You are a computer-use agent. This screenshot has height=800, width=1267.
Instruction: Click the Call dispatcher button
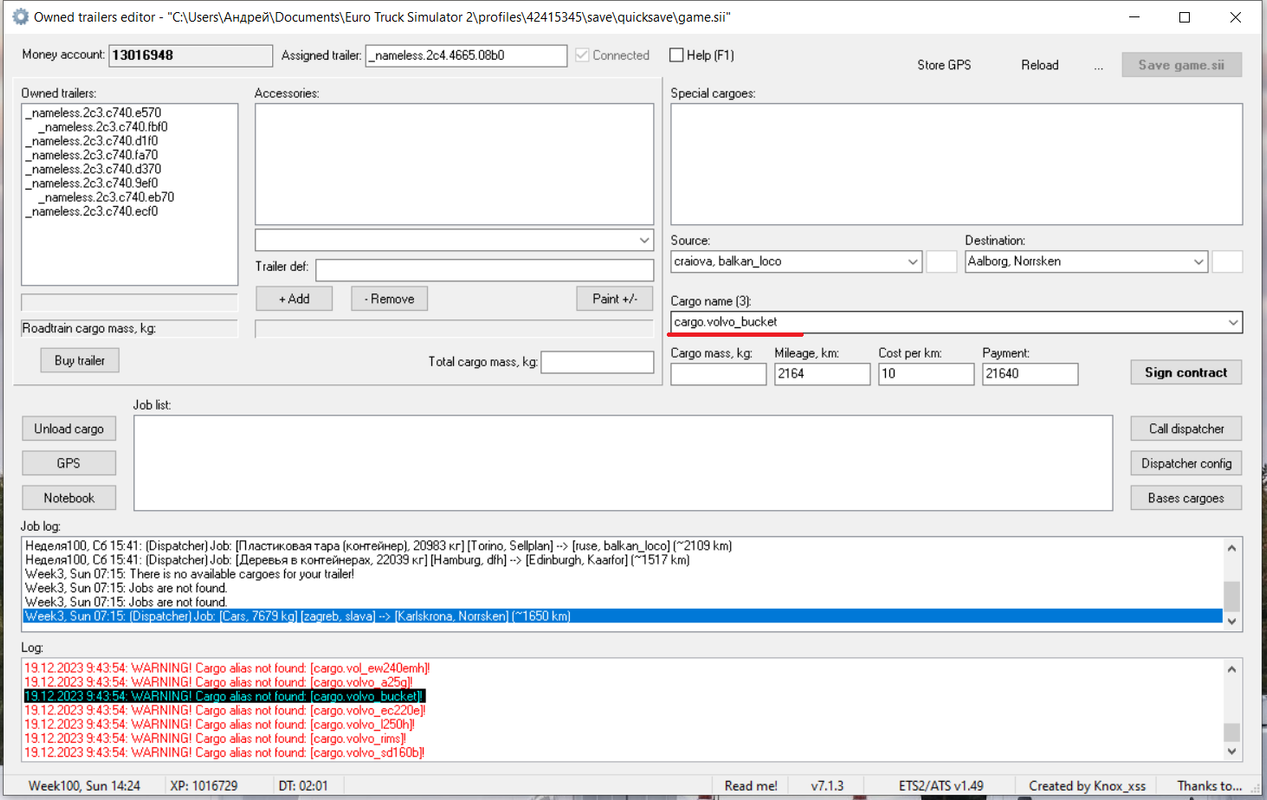click(x=1187, y=429)
